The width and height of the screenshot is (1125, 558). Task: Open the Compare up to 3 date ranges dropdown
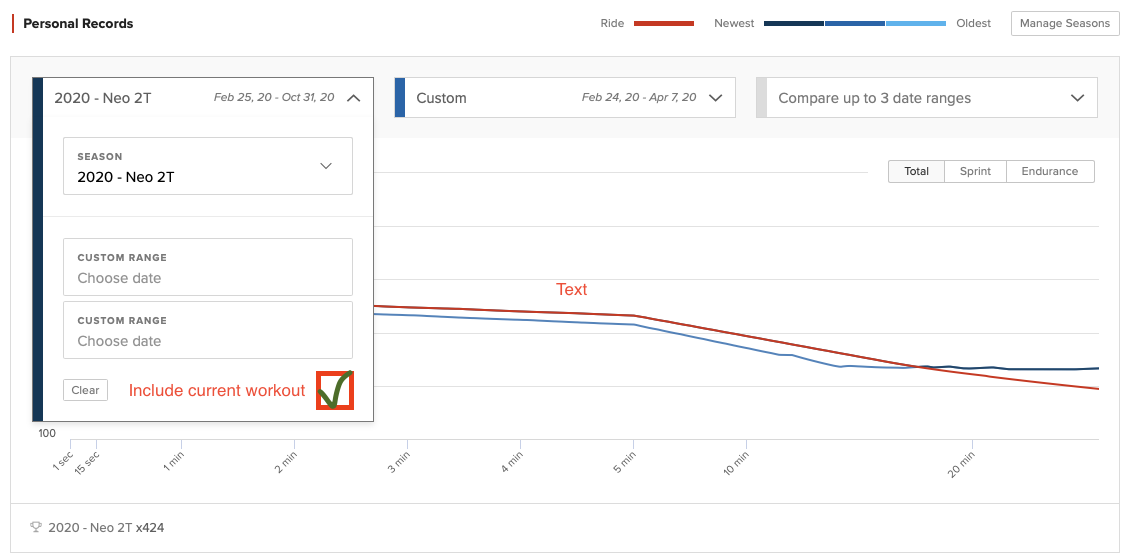coord(1077,98)
